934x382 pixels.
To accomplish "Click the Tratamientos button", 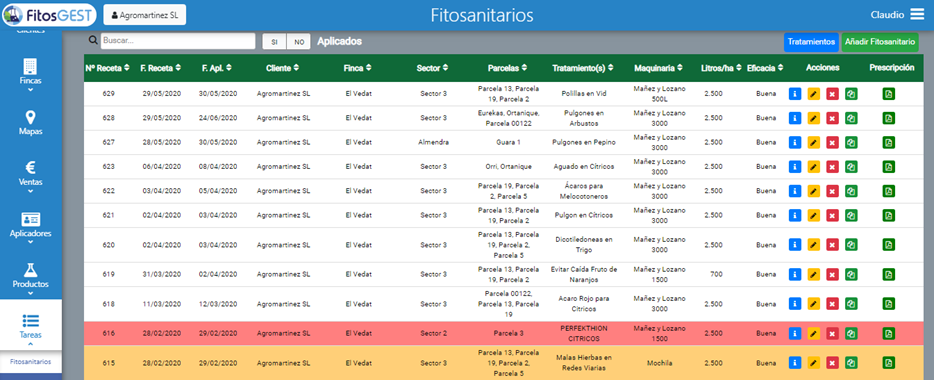I will 811,42.
